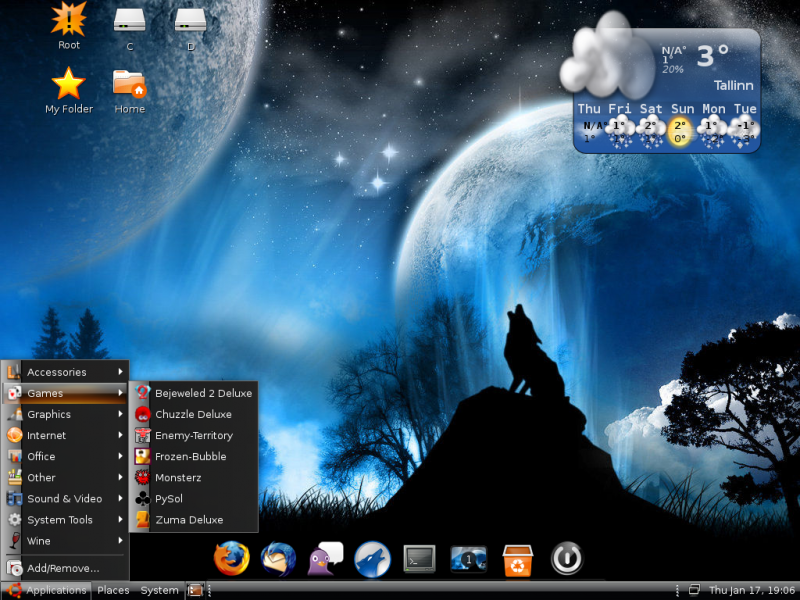The image size is (800, 600).
Task: Open the orange trash bin in dock
Action: [518, 560]
